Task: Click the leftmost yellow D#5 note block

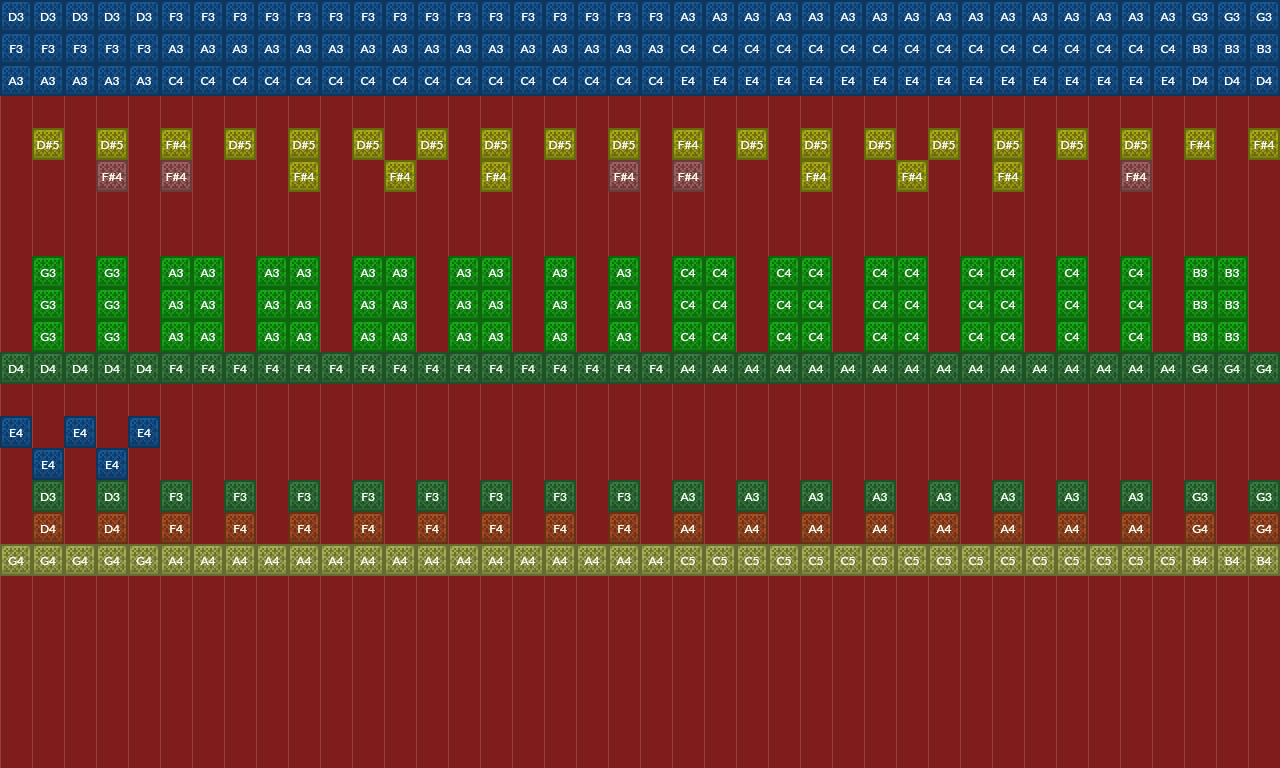Action: click(x=48, y=145)
